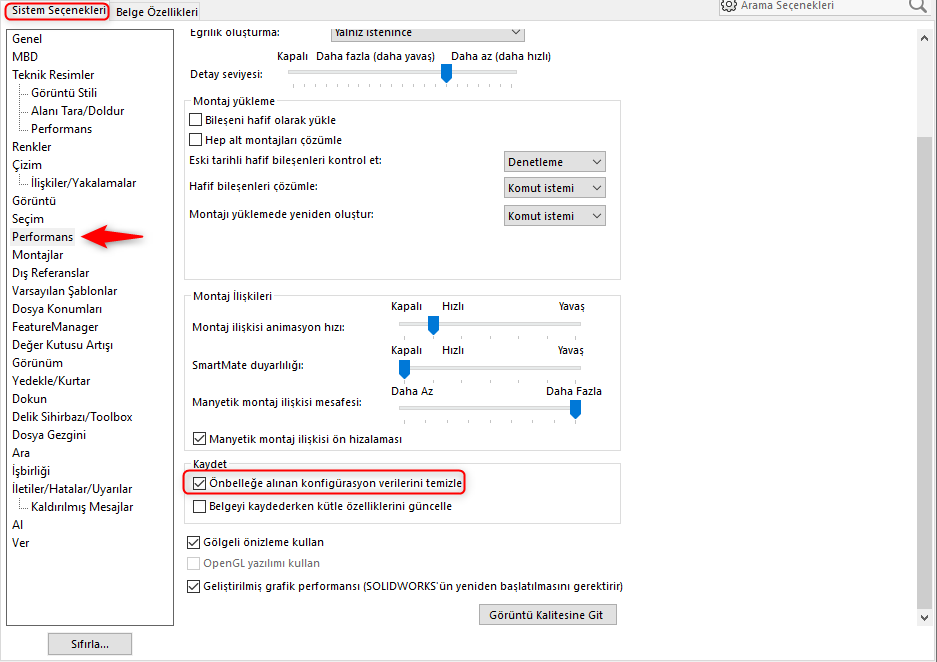Enable Hep alt montajları çözümle checkbox
This screenshot has height=662, width=937.
click(195, 140)
